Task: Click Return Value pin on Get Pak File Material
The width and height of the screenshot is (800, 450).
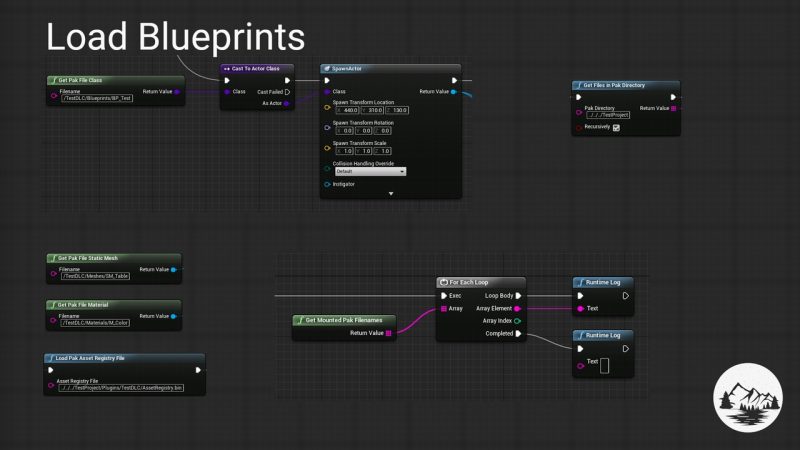Action: pos(173,316)
